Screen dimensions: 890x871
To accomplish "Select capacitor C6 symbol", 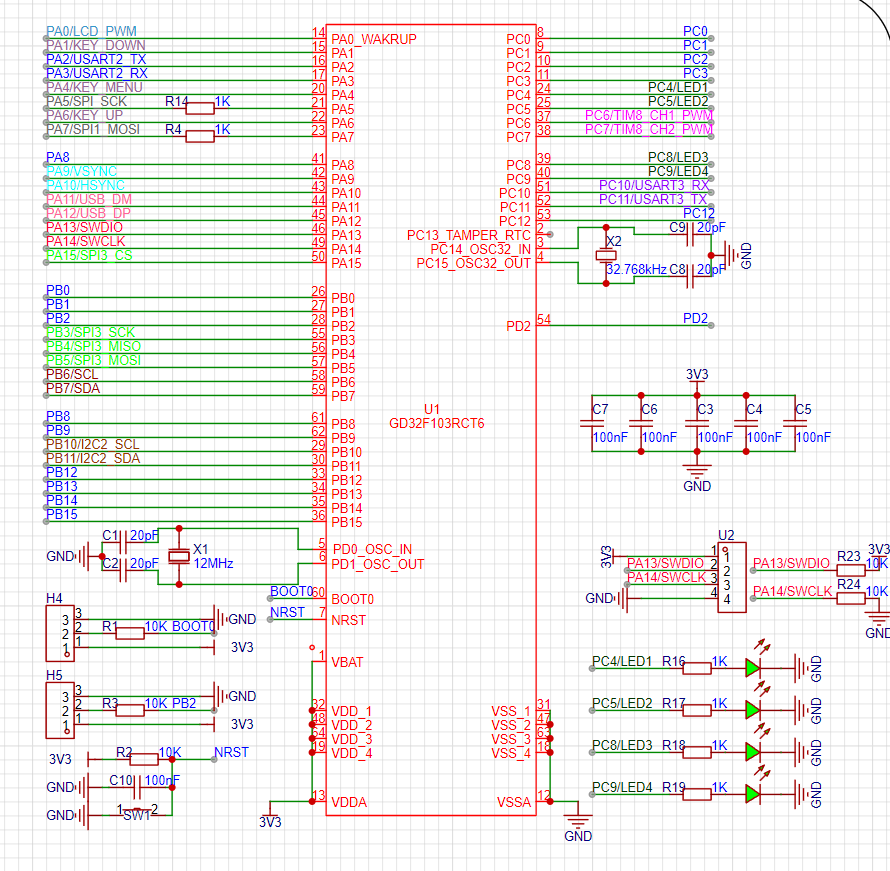I will click(x=641, y=423).
